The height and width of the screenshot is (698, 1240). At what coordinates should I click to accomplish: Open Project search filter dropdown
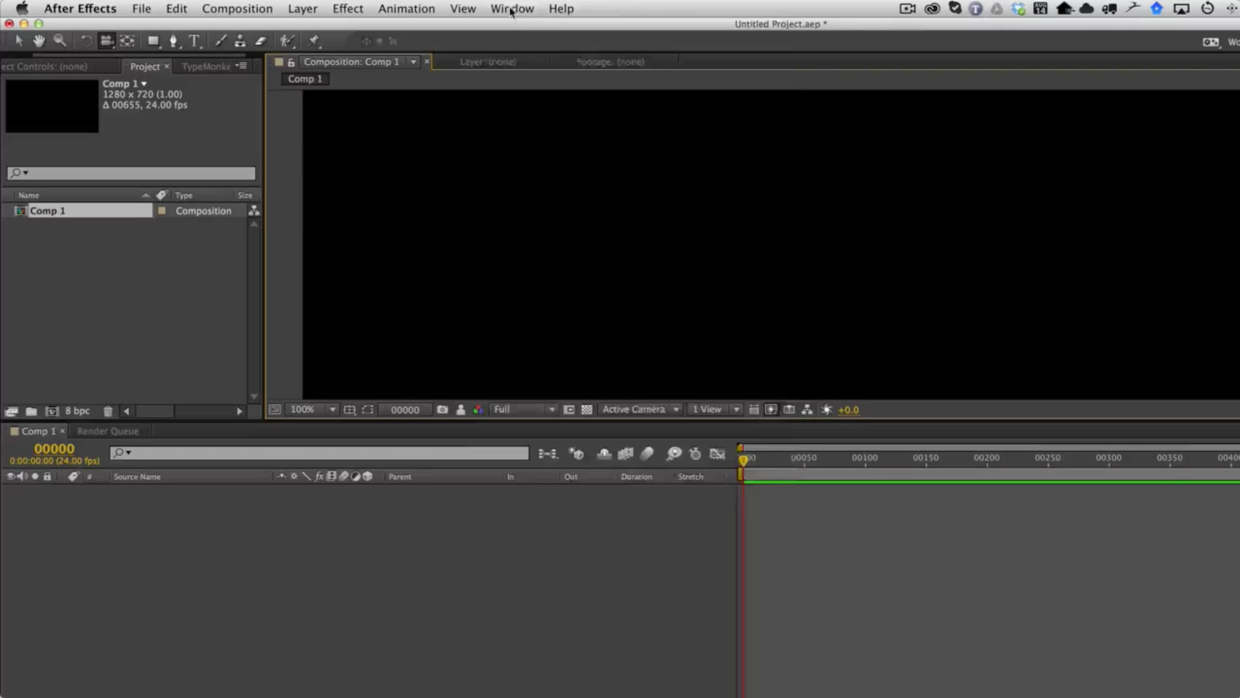pos(19,173)
